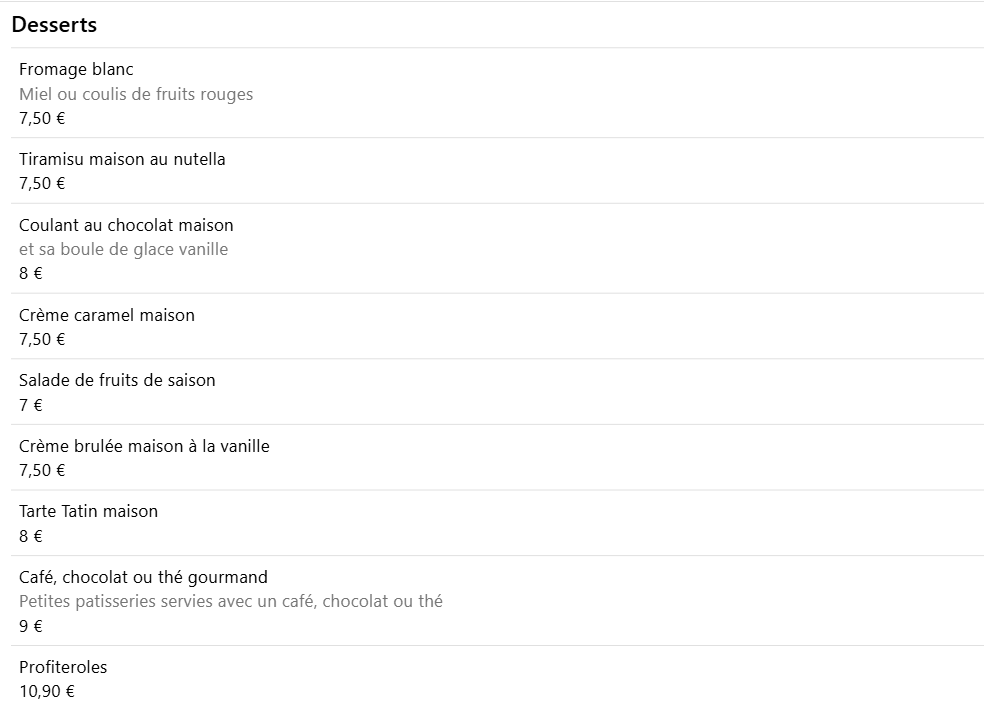Click the Petites patisseries servies description
The height and width of the screenshot is (709, 984).
point(231,601)
